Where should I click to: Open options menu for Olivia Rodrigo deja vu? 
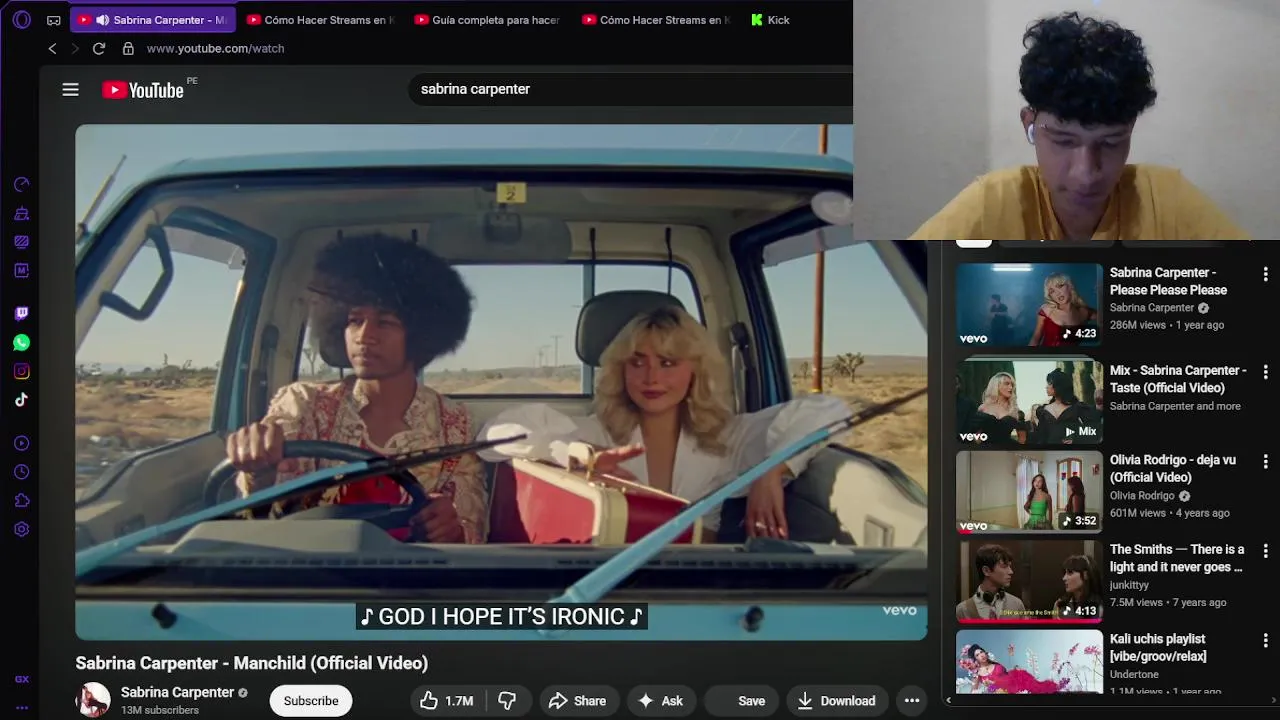point(1265,461)
